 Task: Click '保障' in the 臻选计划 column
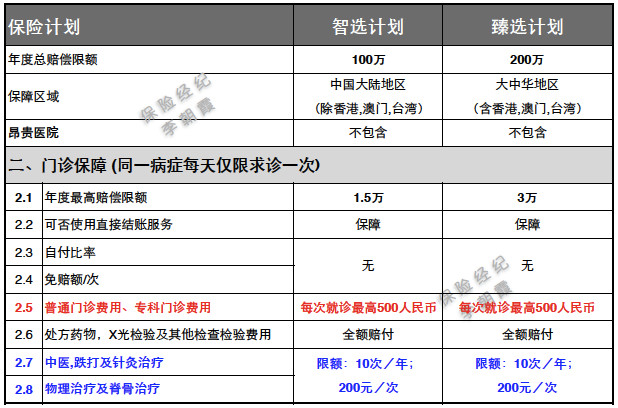coord(527,224)
